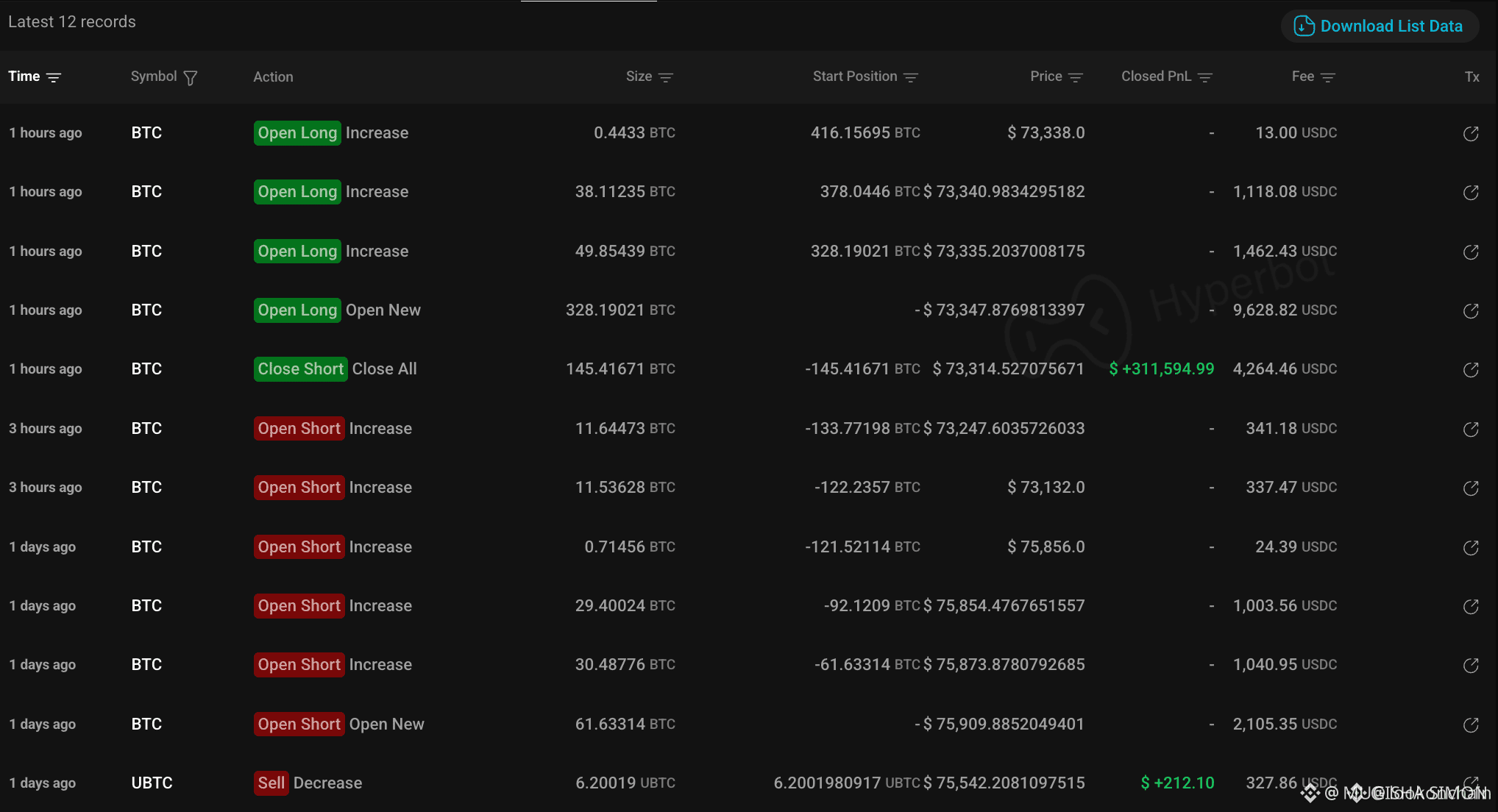
Task: Click the "416.15695 BTC" start position
Action: [865, 132]
